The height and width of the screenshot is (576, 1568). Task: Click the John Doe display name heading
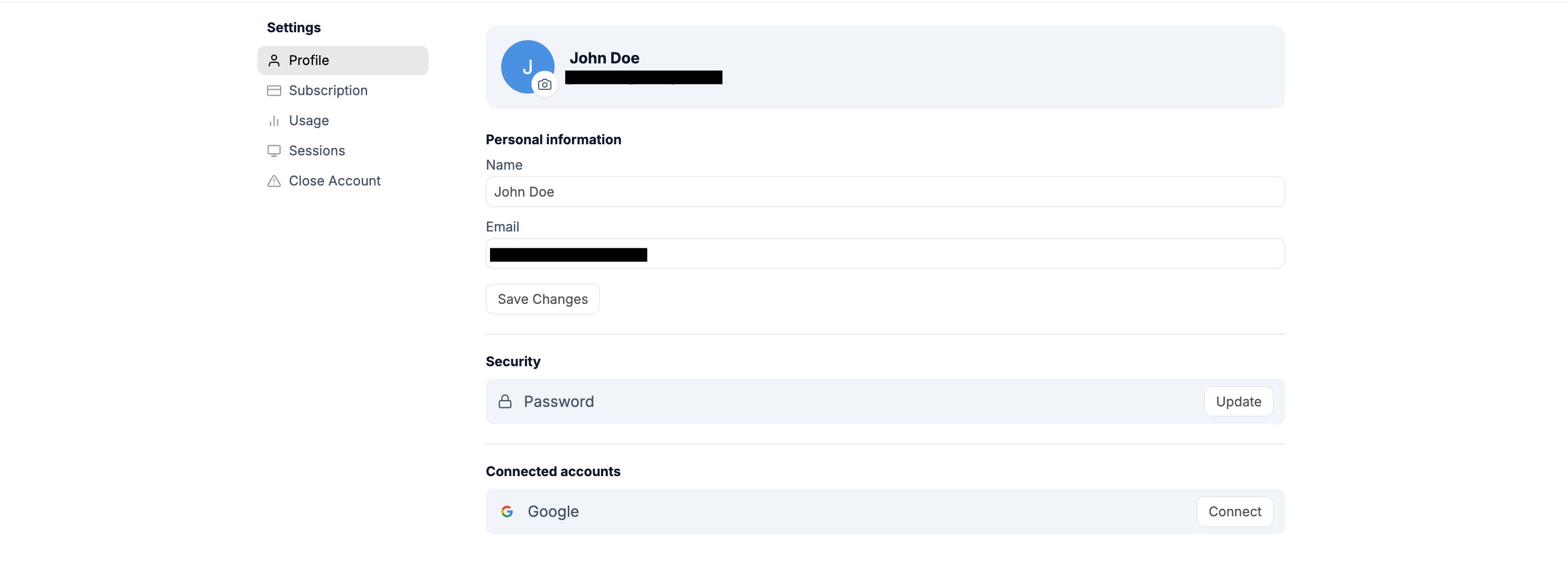point(604,58)
